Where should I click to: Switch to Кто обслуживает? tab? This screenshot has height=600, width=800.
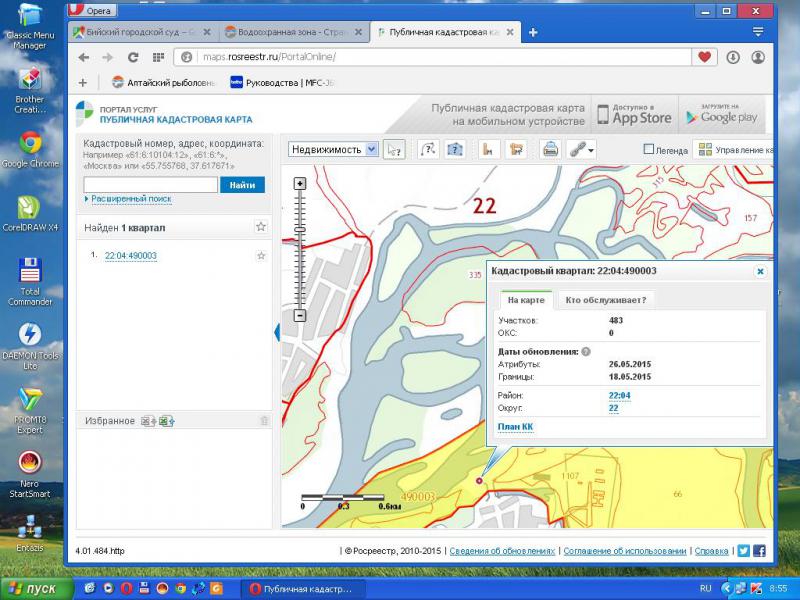(x=606, y=299)
